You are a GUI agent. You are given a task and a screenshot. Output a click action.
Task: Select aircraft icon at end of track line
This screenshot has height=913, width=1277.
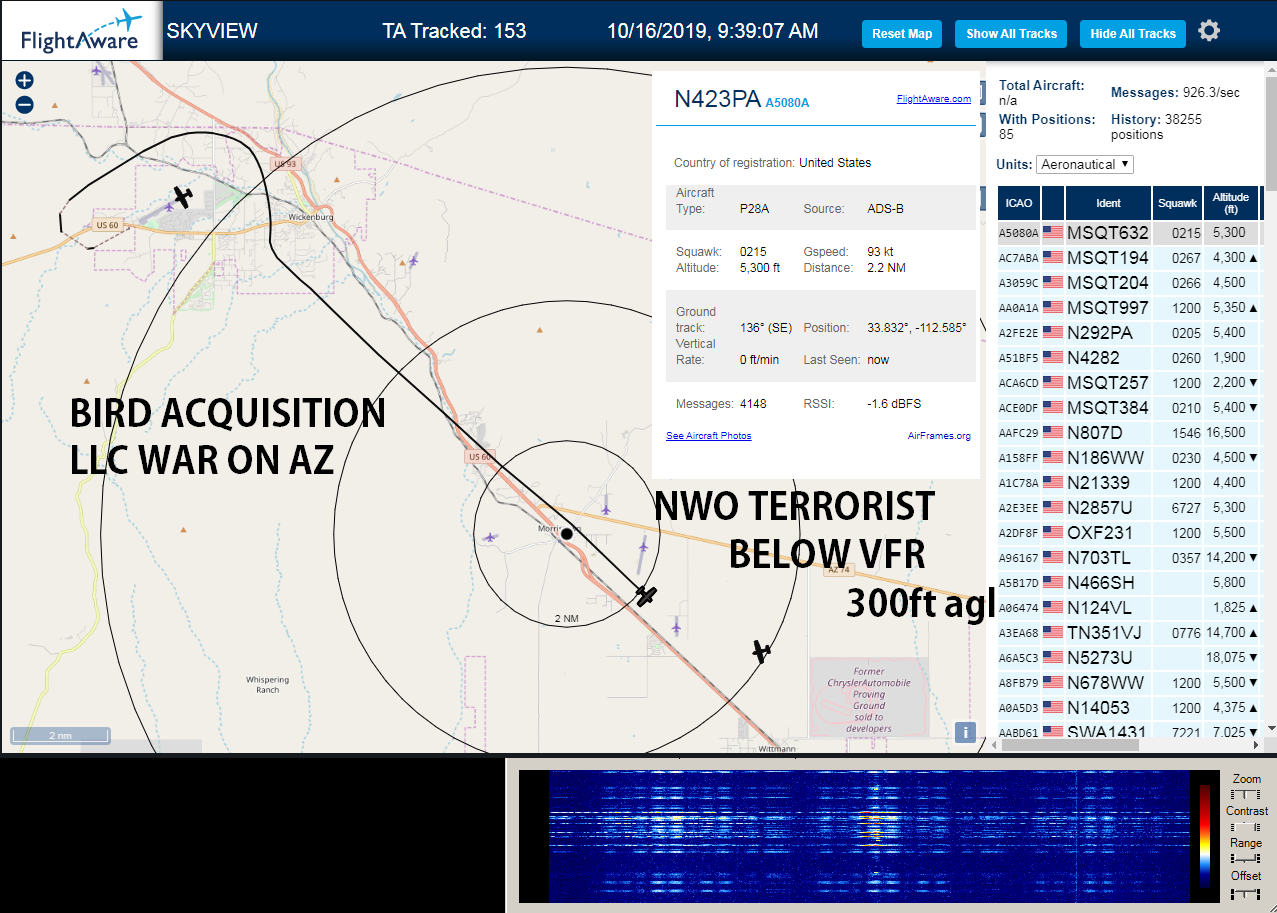647,596
